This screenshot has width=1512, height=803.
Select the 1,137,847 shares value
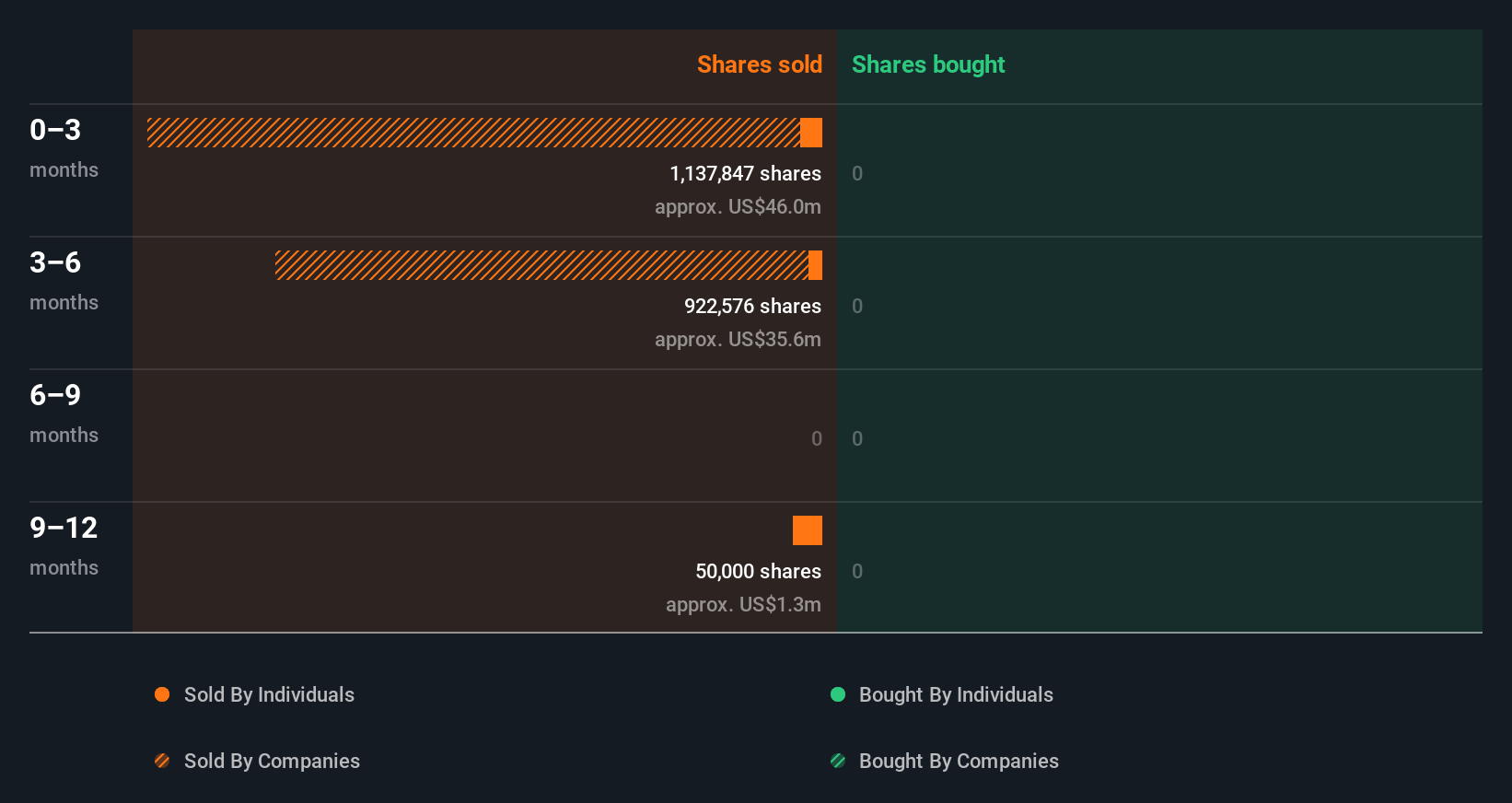pyautogui.click(x=745, y=173)
